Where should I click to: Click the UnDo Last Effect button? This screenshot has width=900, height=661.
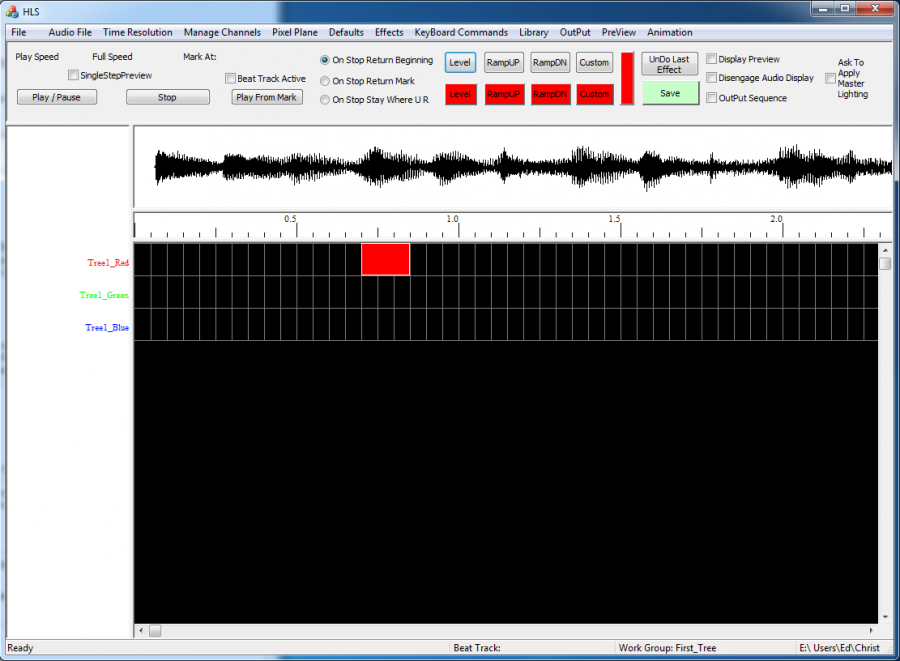point(670,64)
